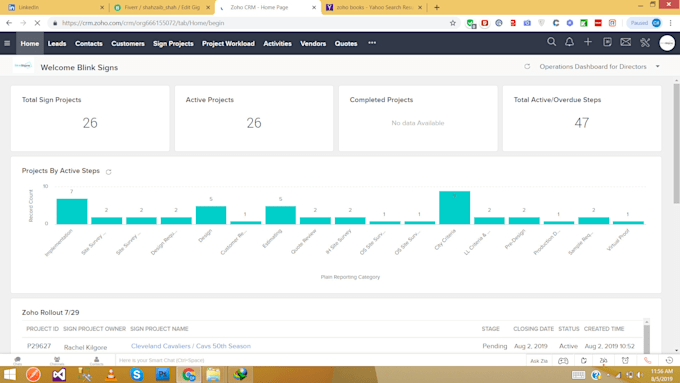Refresh the Projects By Active Steps chart
Screen dimensions: 680x383
[108, 172]
